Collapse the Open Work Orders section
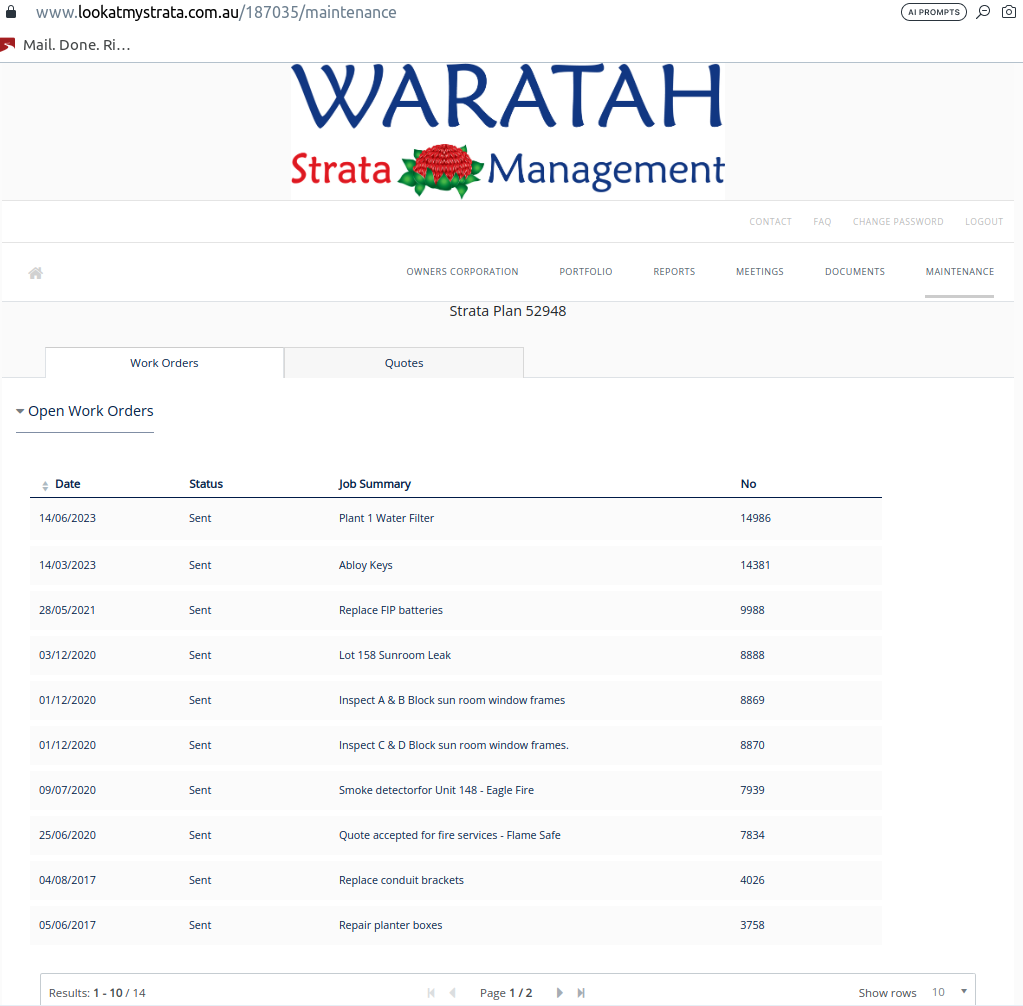Viewport: 1023px width, 1006px height. click(x=85, y=411)
